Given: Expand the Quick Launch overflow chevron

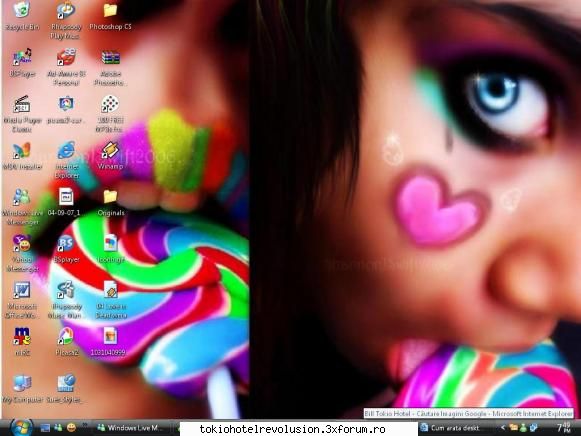Looking at the screenshot, I should tap(85, 425).
